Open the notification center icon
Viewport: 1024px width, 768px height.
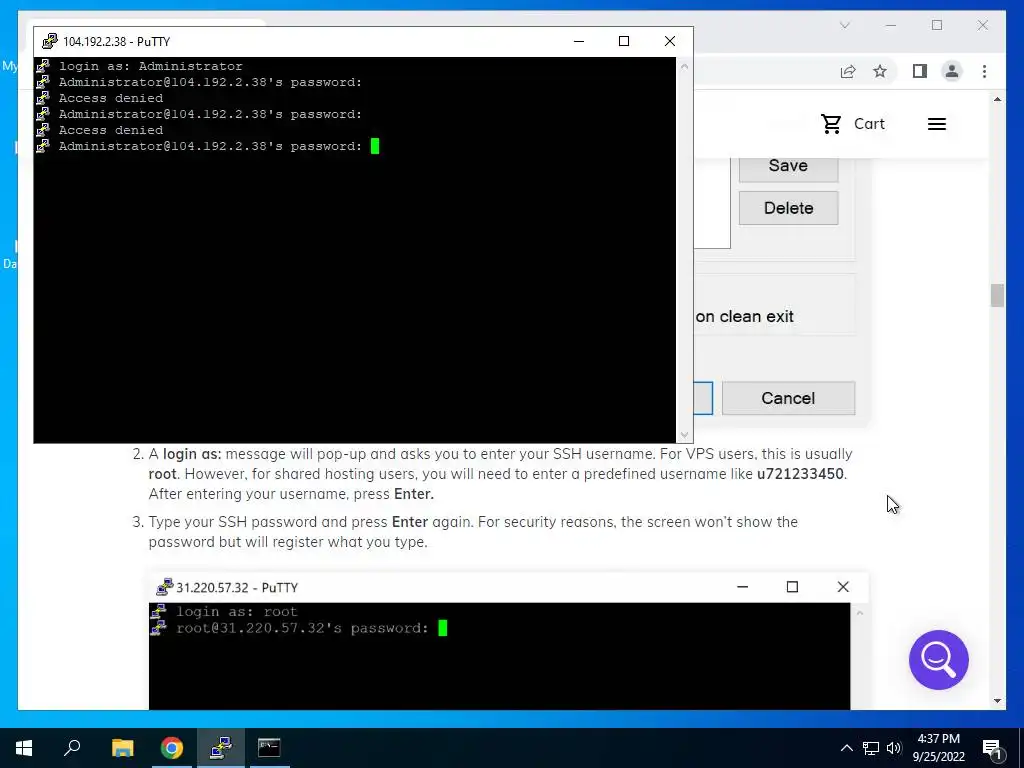point(992,748)
